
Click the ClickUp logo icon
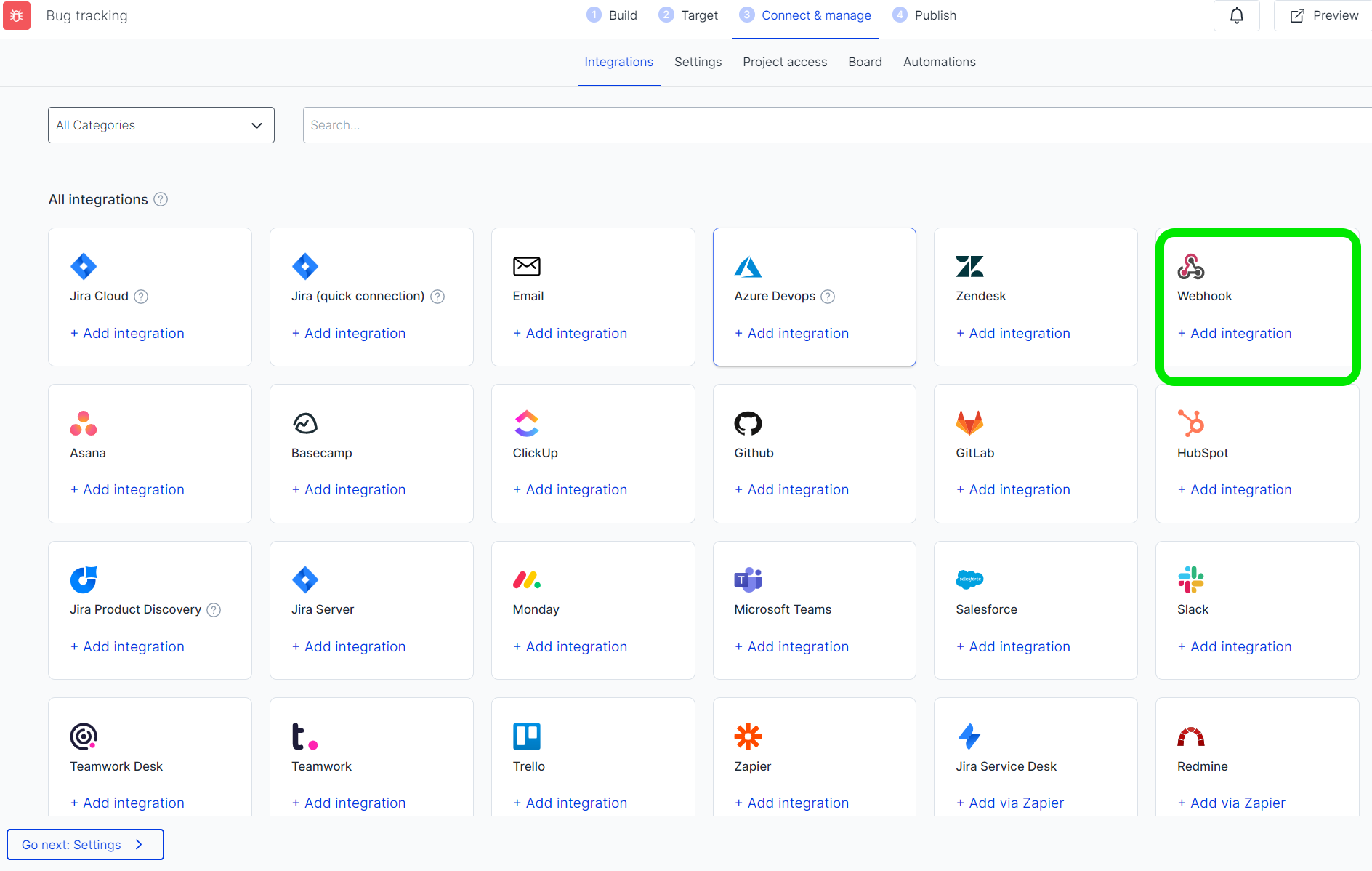pyautogui.click(x=527, y=423)
